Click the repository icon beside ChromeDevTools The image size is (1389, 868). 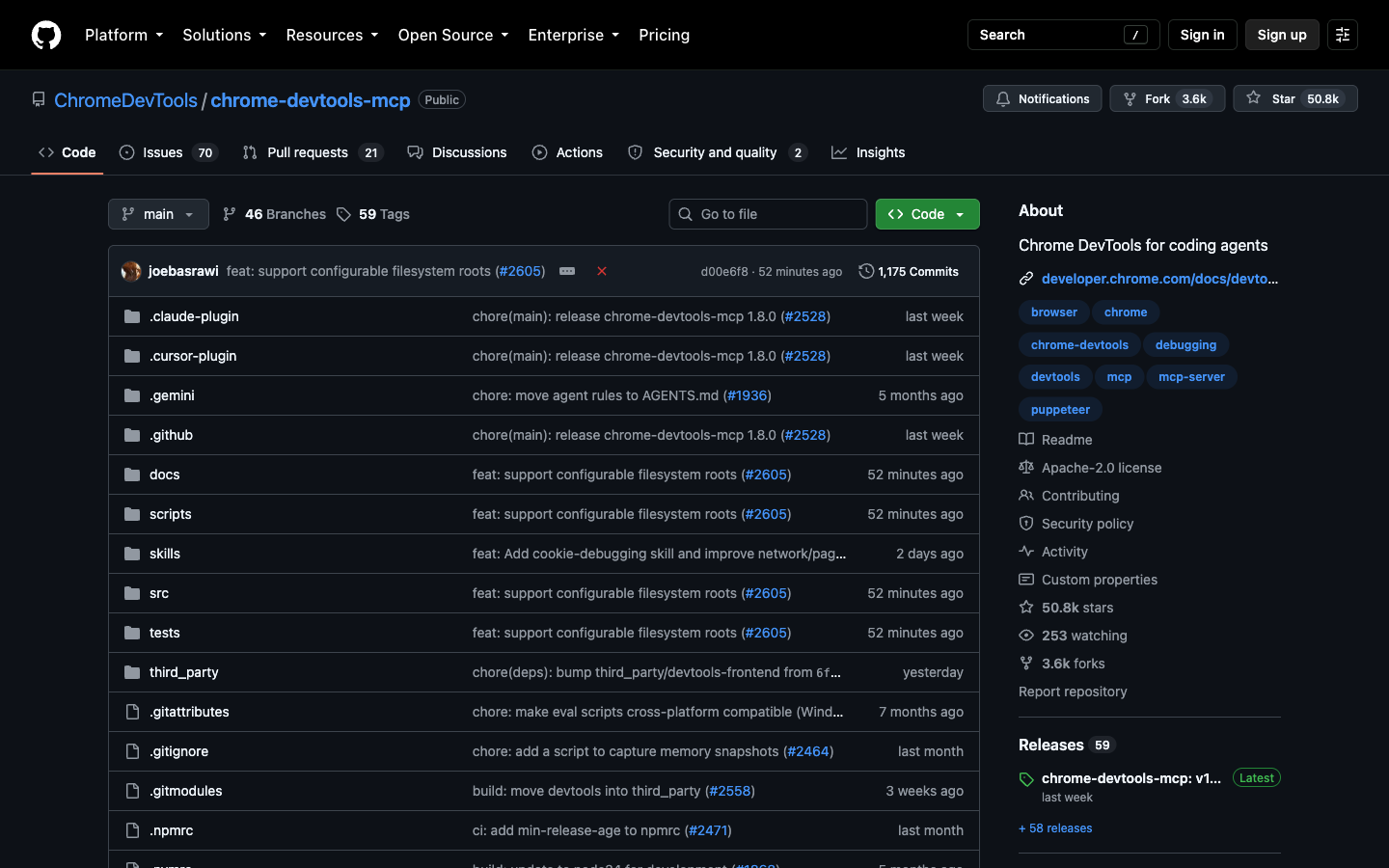(39, 99)
